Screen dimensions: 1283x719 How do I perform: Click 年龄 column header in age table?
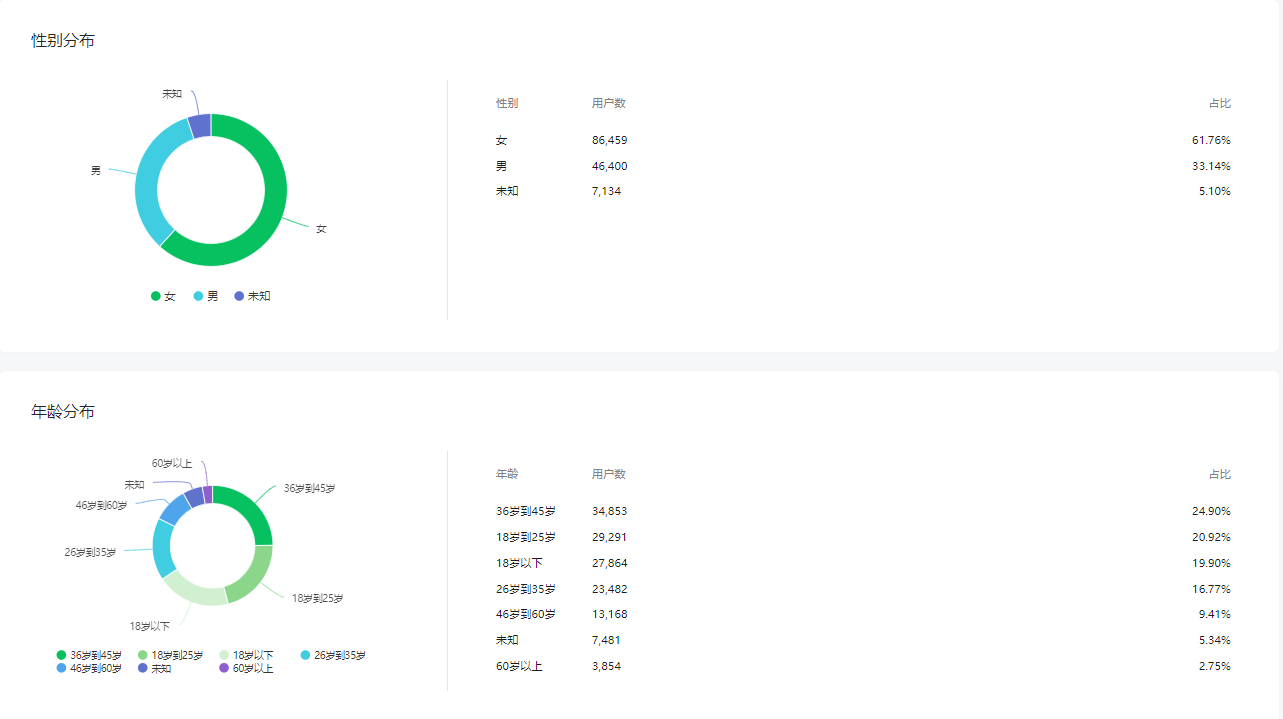click(x=507, y=474)
